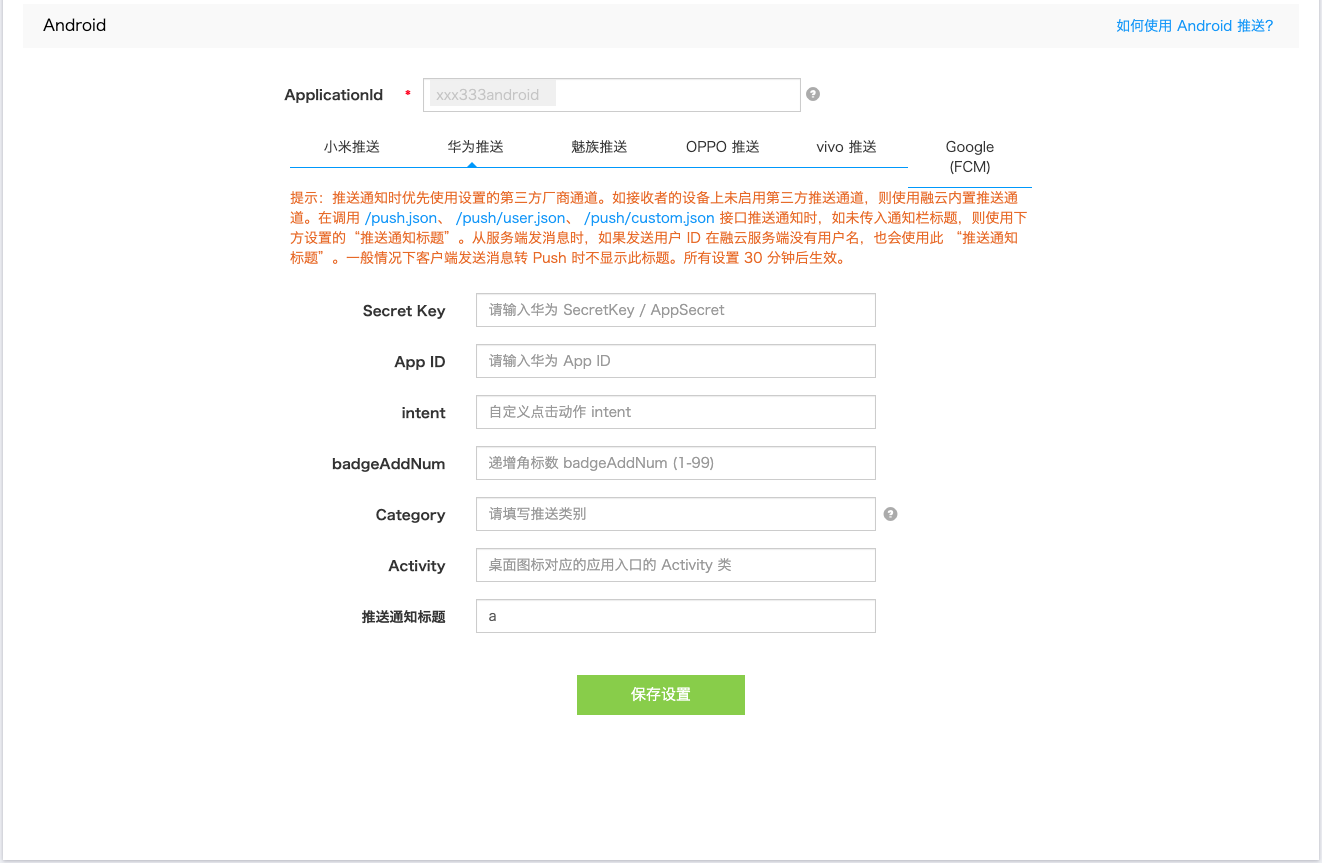Follow the /push/user.json link
The image size is (1322, 863).
click(510, 217)
